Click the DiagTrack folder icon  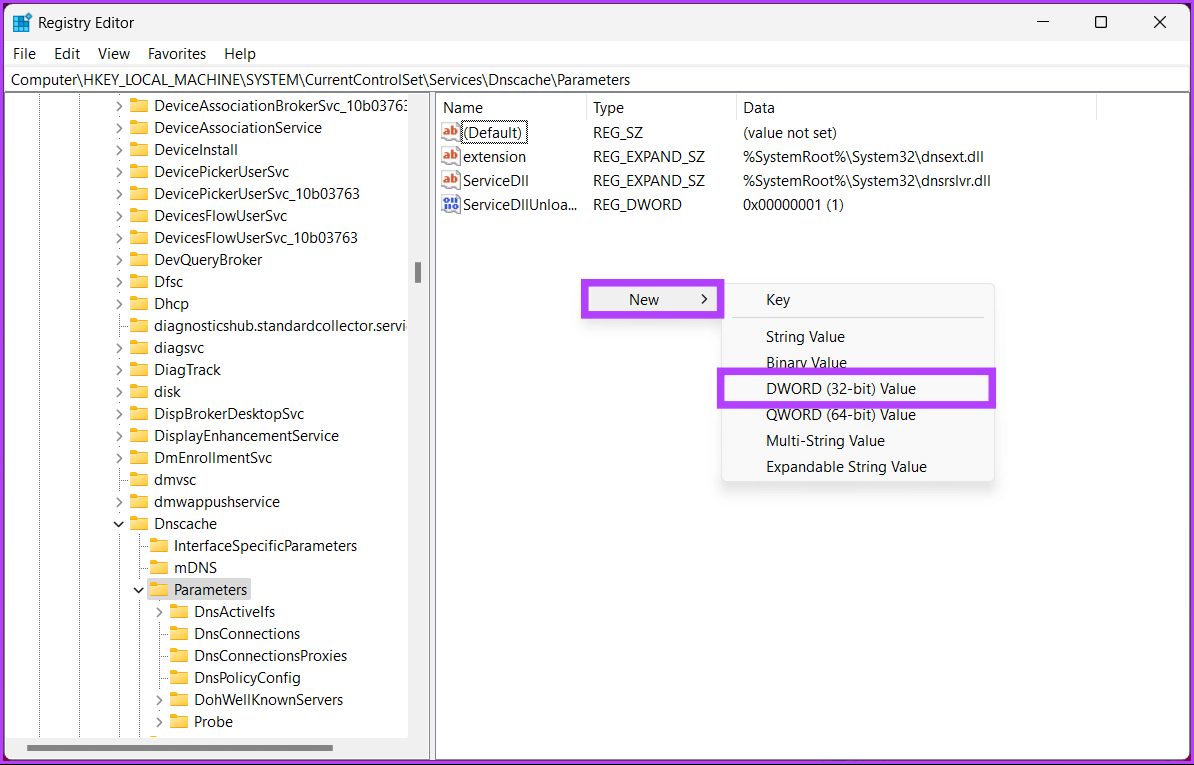click(139, 370)
